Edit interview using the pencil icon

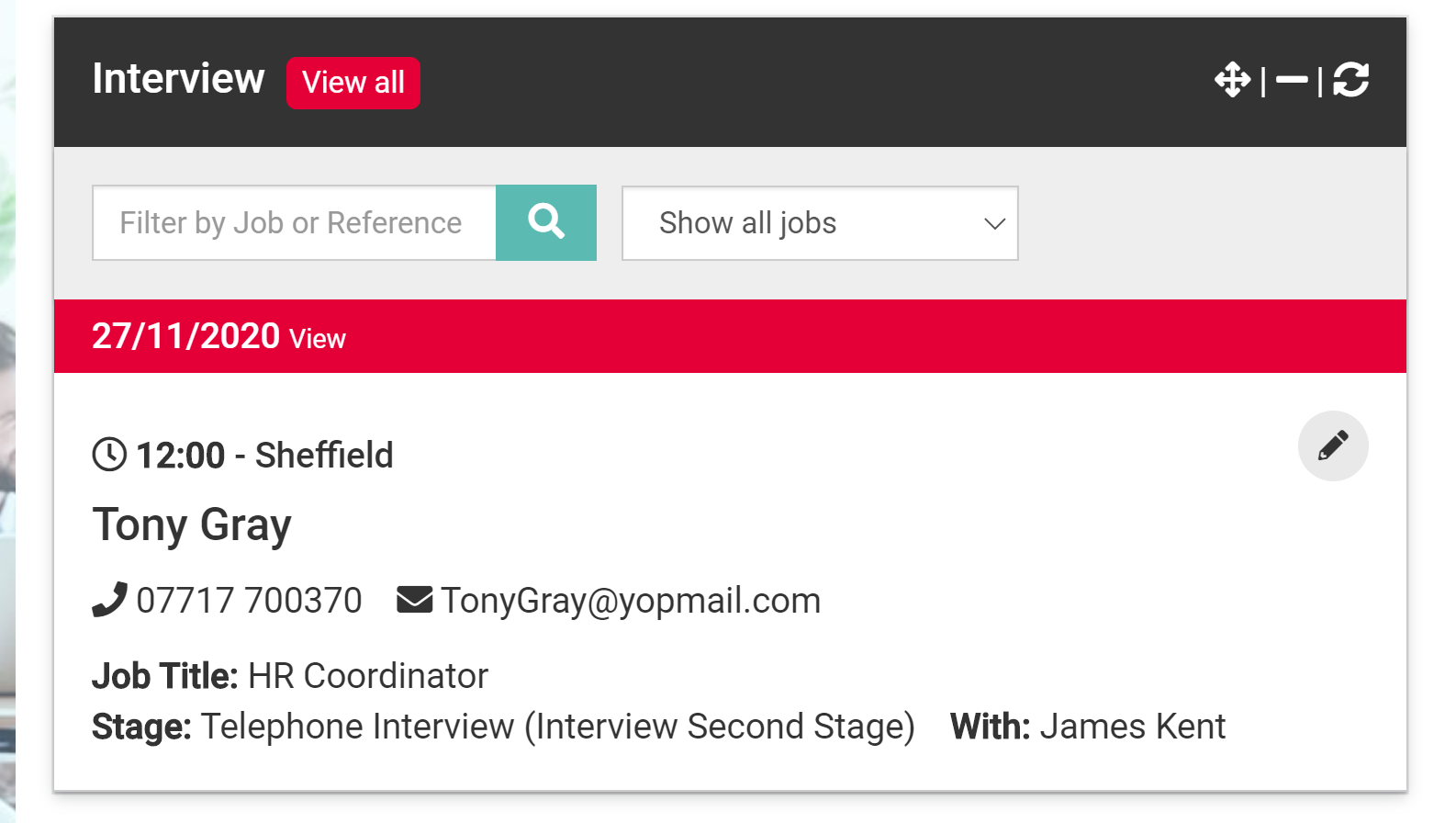[1333, 445]
